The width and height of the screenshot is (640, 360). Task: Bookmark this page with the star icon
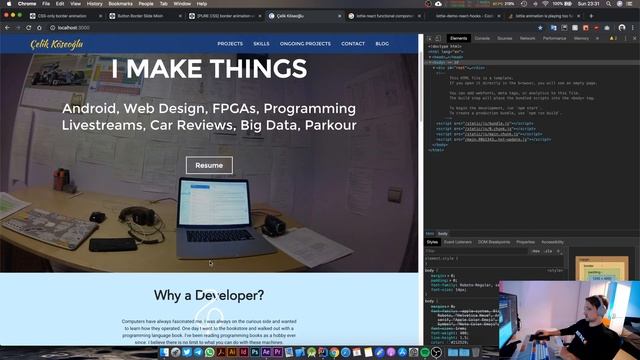tap(540, 28)
